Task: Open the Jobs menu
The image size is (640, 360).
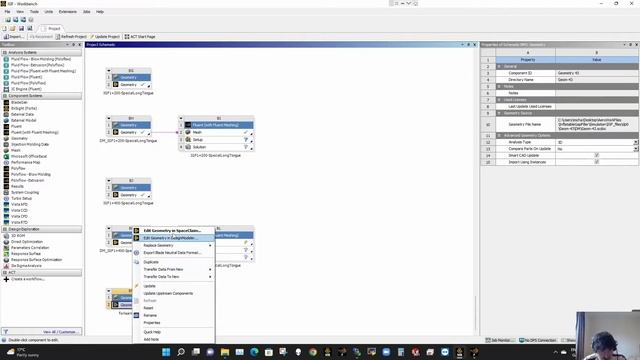Action: point(87,12)
